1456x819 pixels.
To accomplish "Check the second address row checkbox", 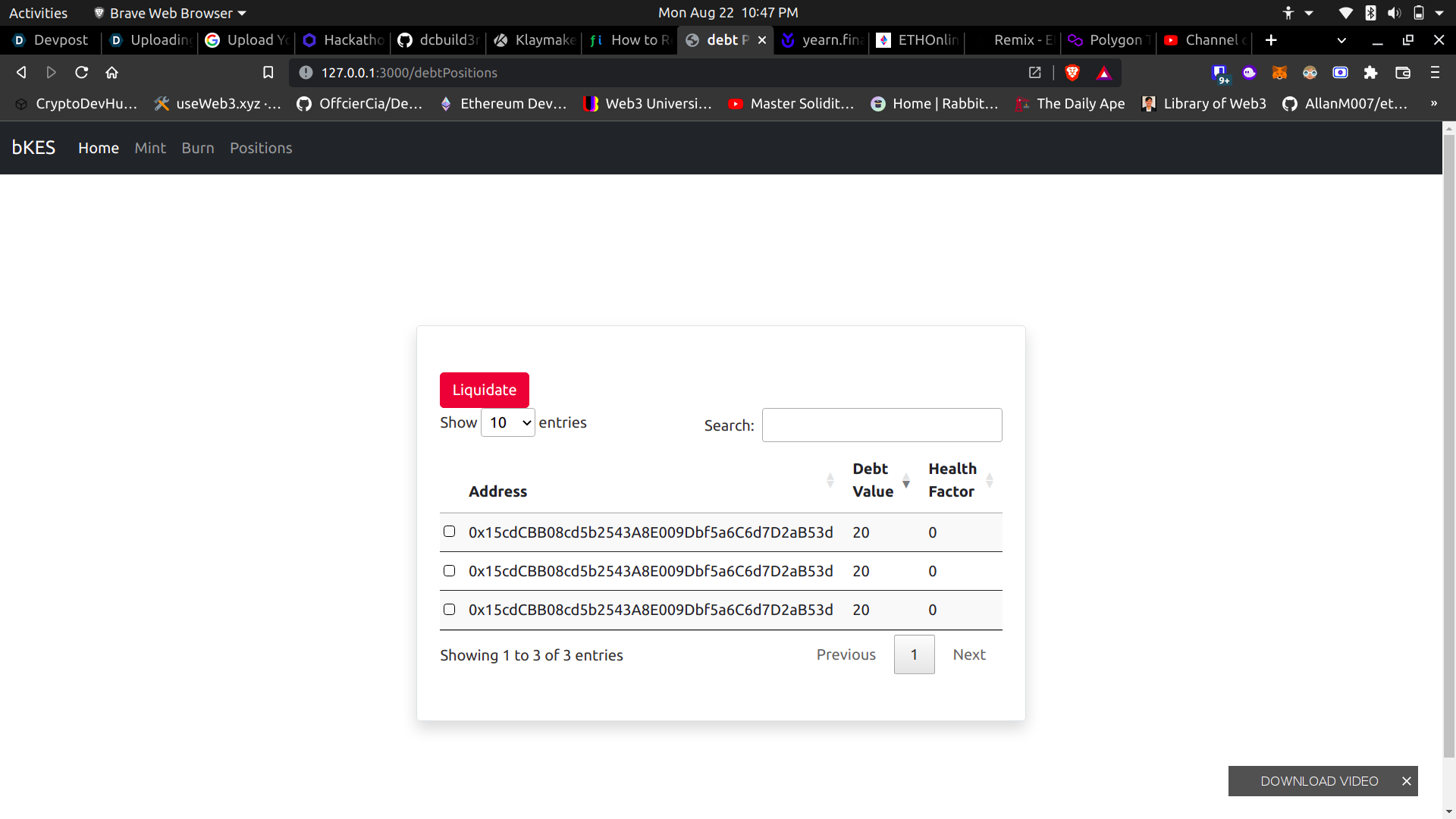I will point(450,570).
